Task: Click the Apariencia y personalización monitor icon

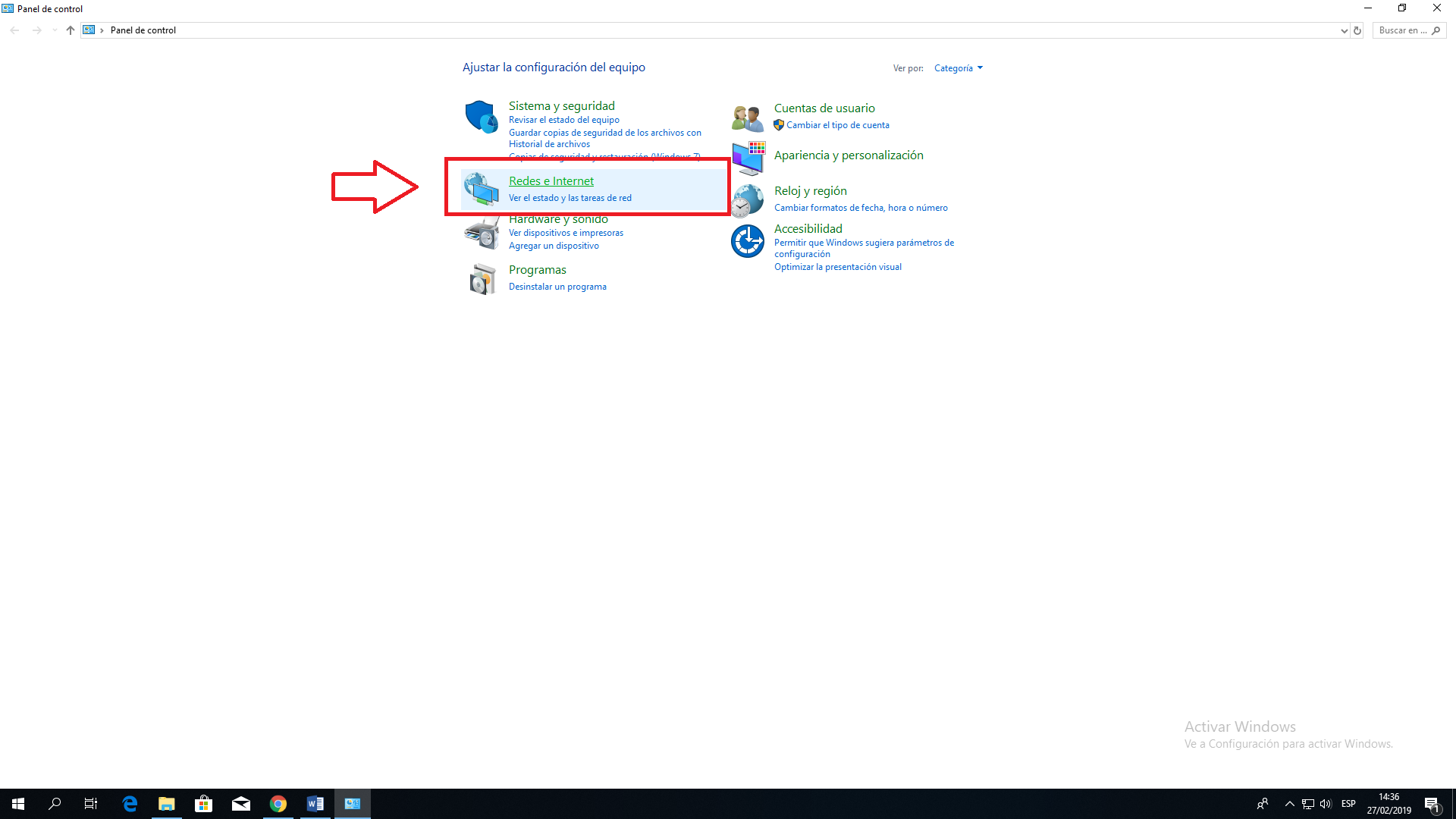Action: pos(748,157)
